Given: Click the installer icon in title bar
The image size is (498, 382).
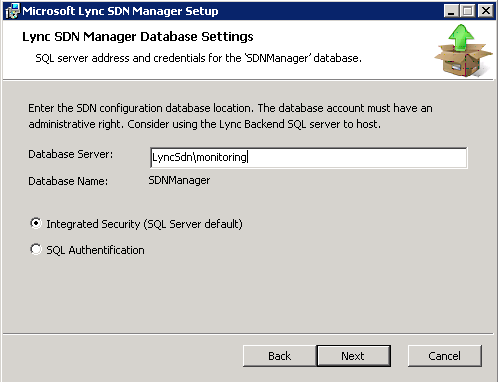Looking at the screenshot, I should [x=12, y=11].
